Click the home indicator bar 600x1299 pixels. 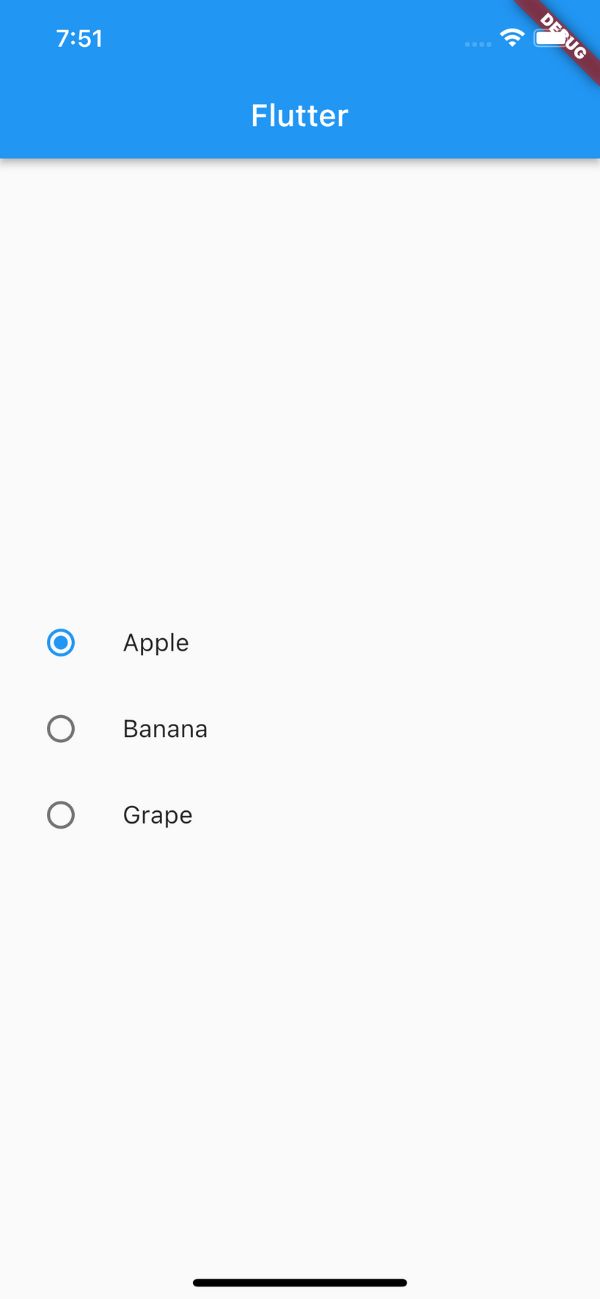[300, 1282]
